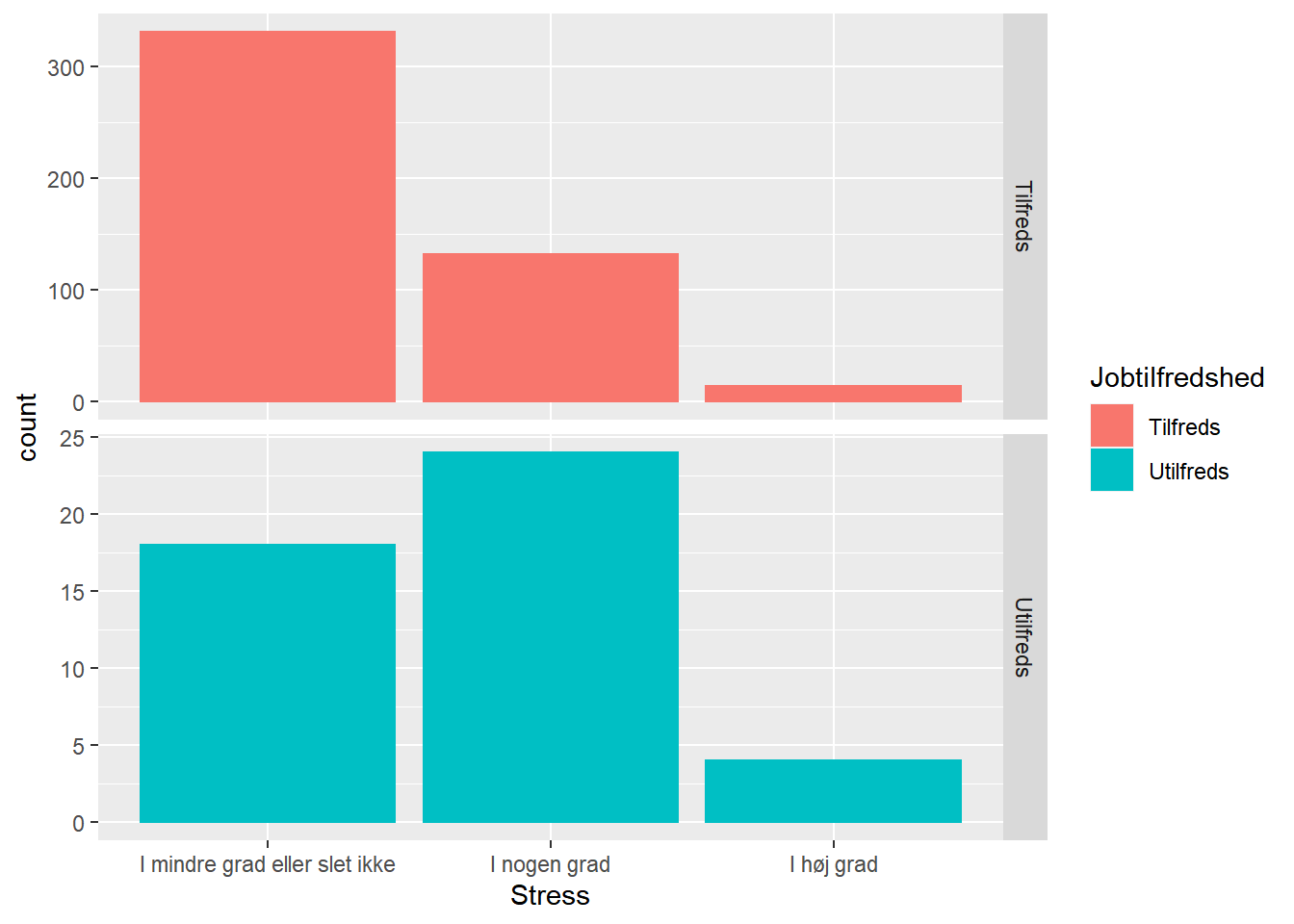Click the 'Stress' x-axis title
1294x924 pixels.
550,895
